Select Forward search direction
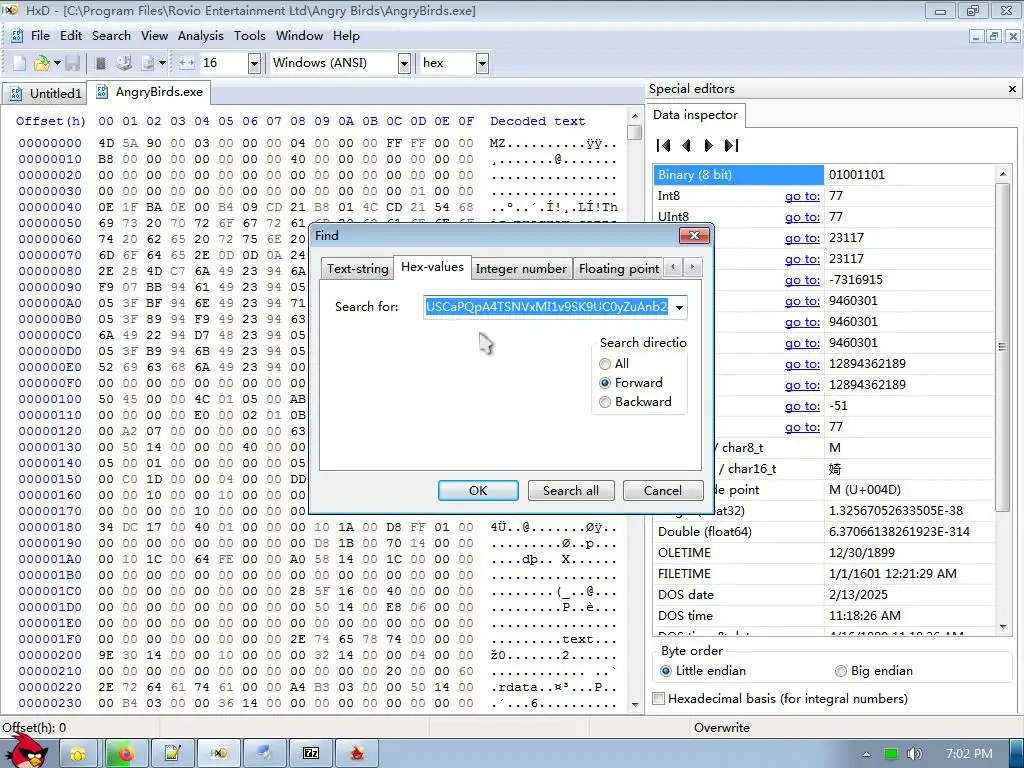Screen dimensions: 1024x768 pyautogui.click(x=605, y=383)
